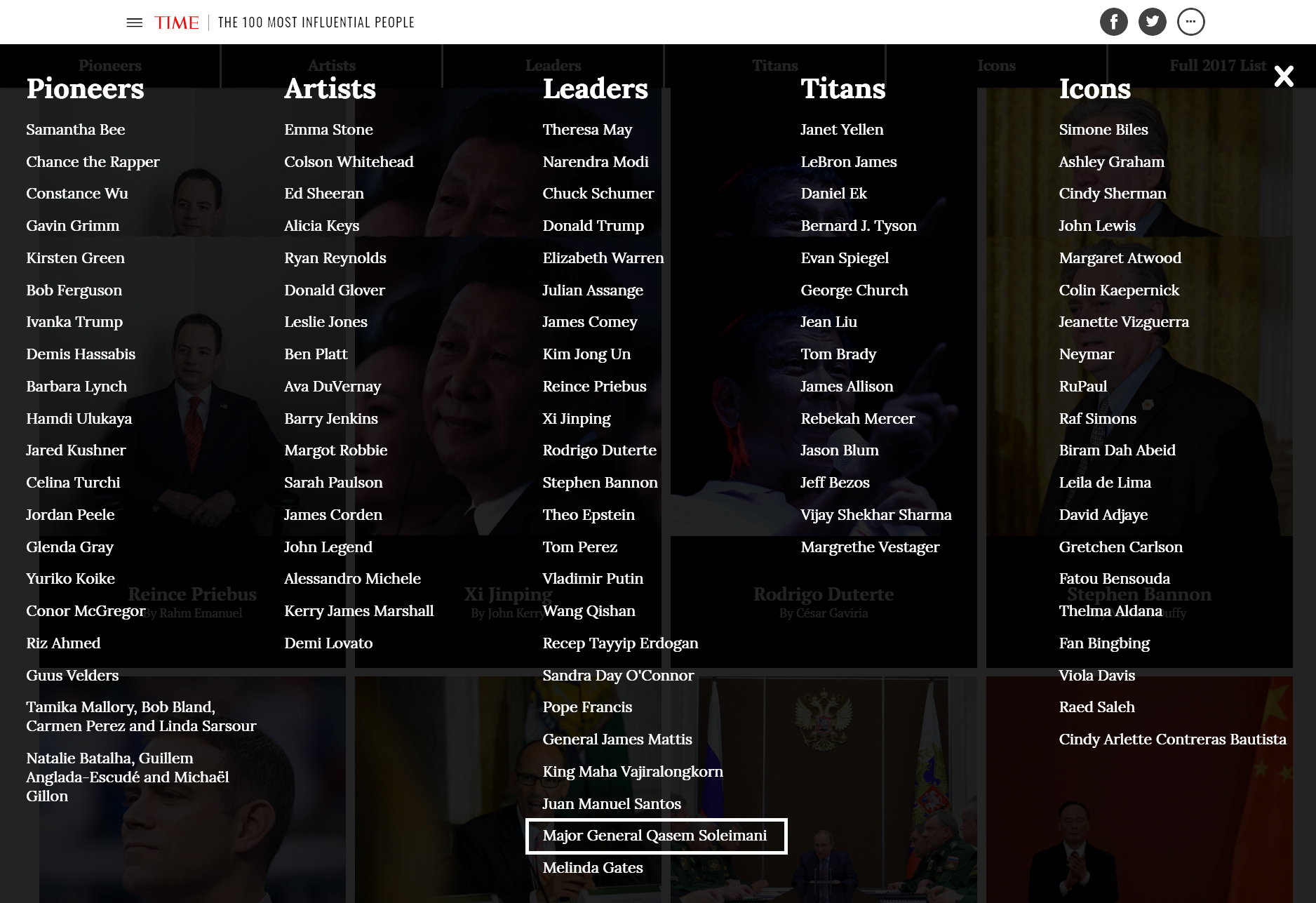Select Theresa May
Image resolution: width=1316 pixels, height=903 pixels.
point(587,130)
